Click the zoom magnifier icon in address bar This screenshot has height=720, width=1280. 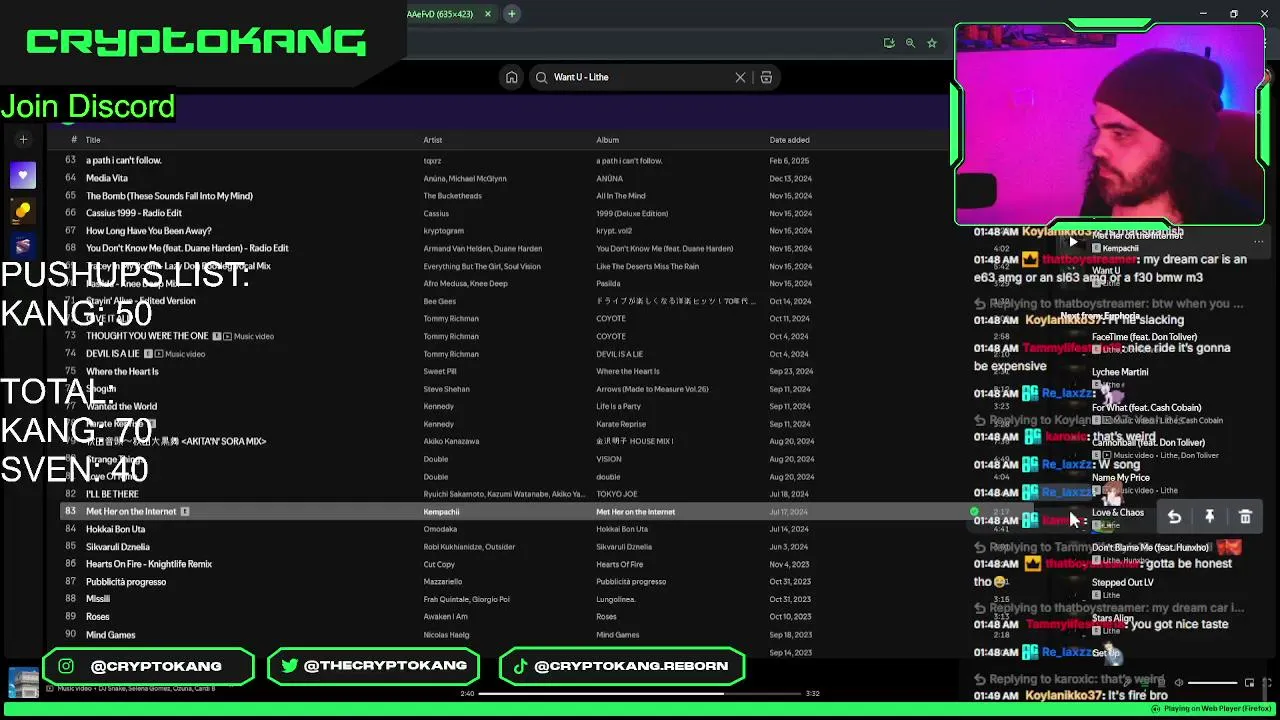click(910, 43)
